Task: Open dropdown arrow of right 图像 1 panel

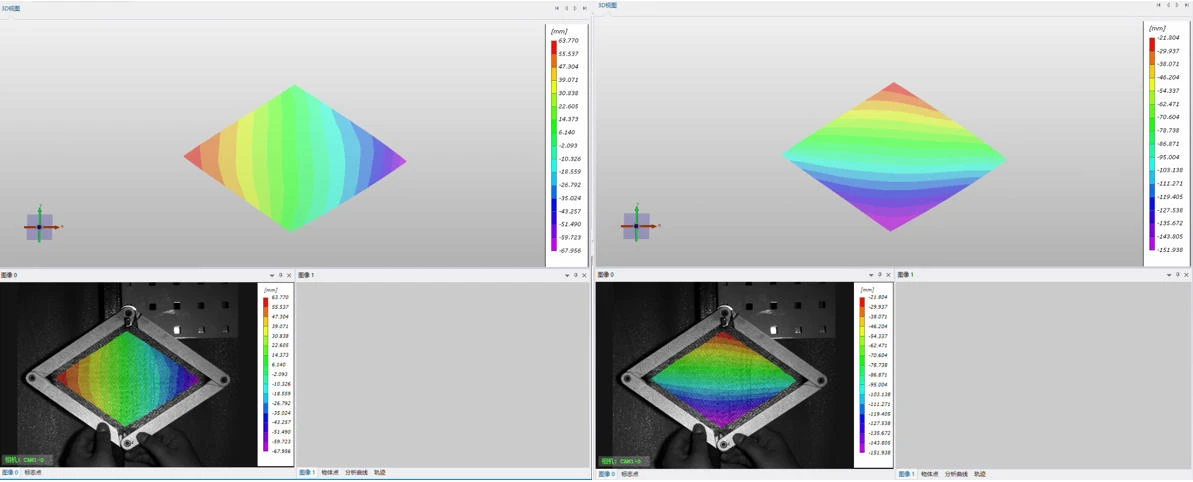Action: (1169, 275)
